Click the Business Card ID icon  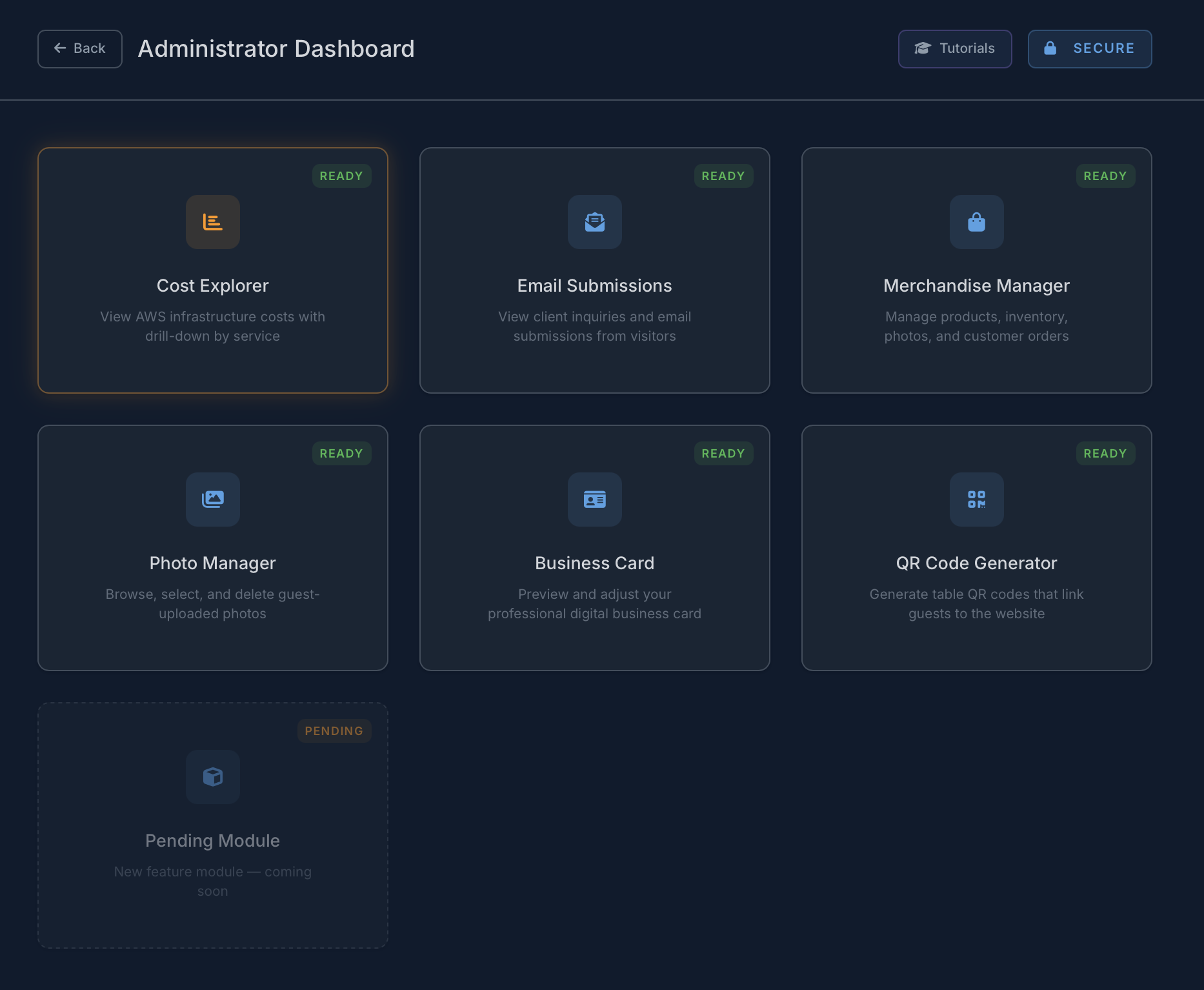click(594, 500)
